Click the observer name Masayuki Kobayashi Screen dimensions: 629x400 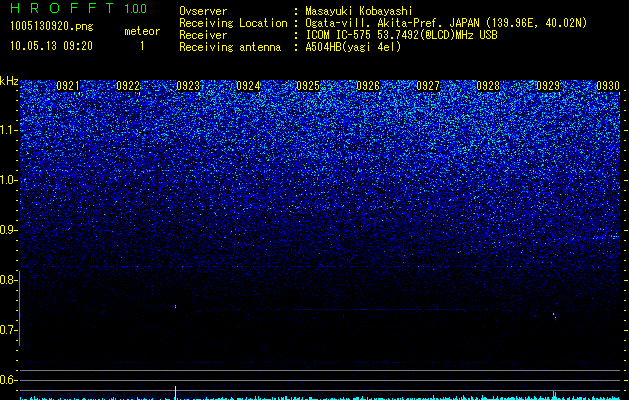359,11
